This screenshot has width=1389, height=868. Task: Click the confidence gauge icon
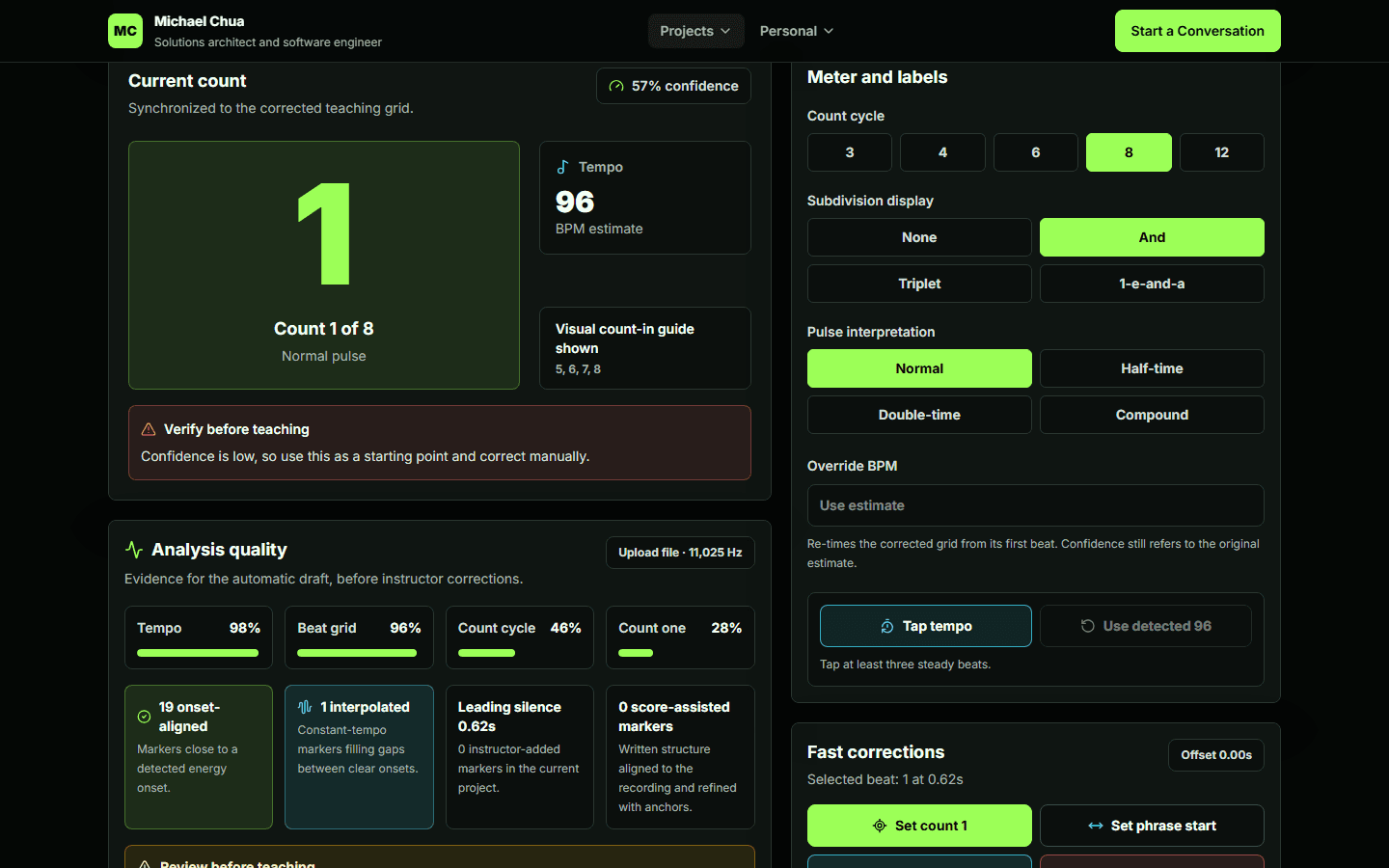pyautogui.click(x=616, y=86)
